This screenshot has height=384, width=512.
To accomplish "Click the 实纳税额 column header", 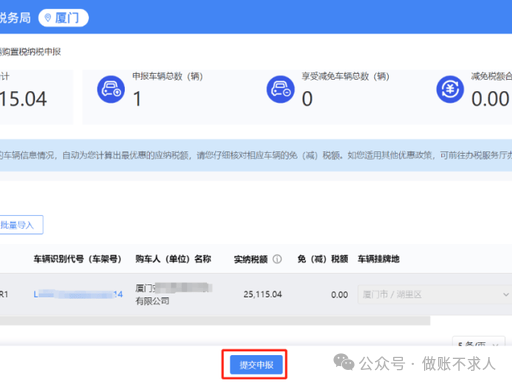I will 251,259.
